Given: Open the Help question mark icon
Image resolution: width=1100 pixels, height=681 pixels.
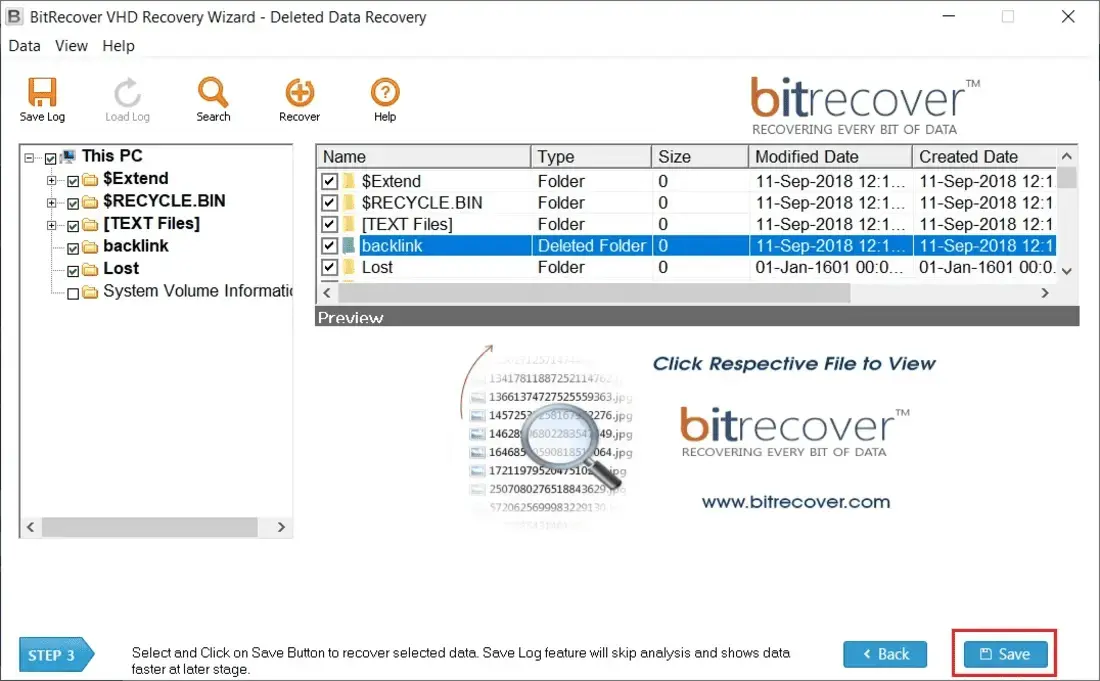Looking at the screenshot, I should point(384,93).
